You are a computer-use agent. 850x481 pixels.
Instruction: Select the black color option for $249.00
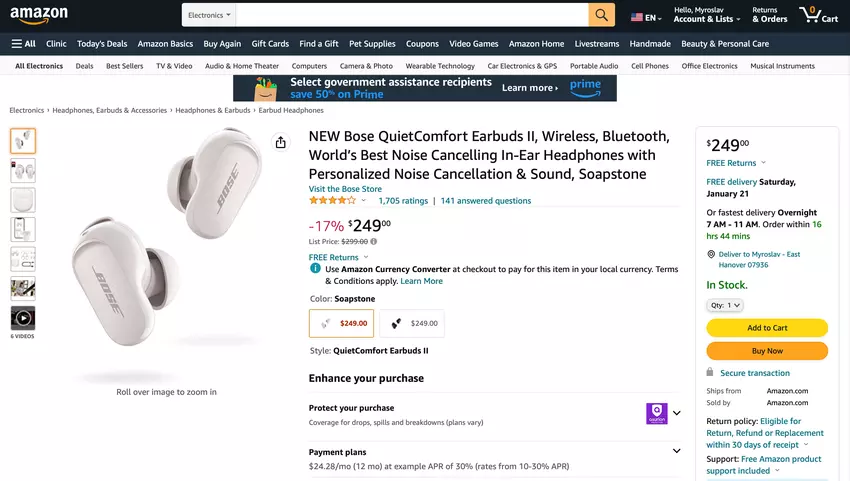pos(412,323)
